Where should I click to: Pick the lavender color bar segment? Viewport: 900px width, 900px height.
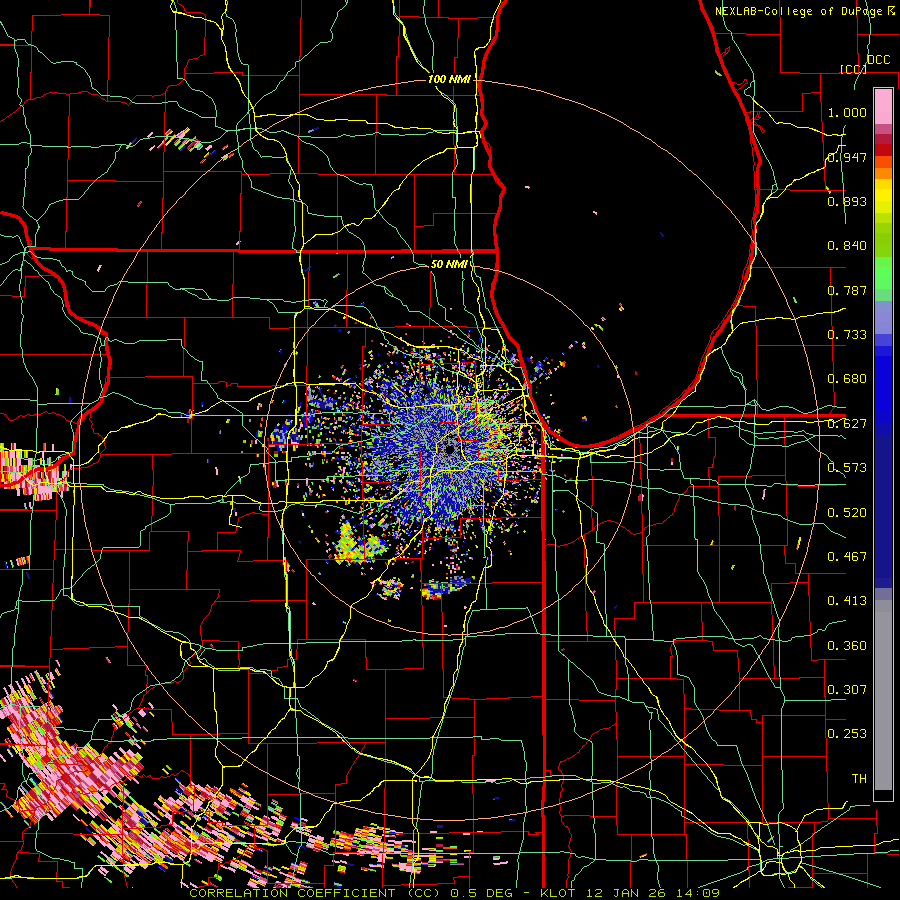(x=883, y=317)
